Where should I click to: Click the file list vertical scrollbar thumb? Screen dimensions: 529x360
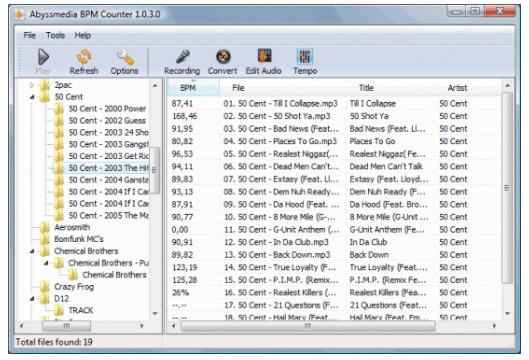pos(507,188)
